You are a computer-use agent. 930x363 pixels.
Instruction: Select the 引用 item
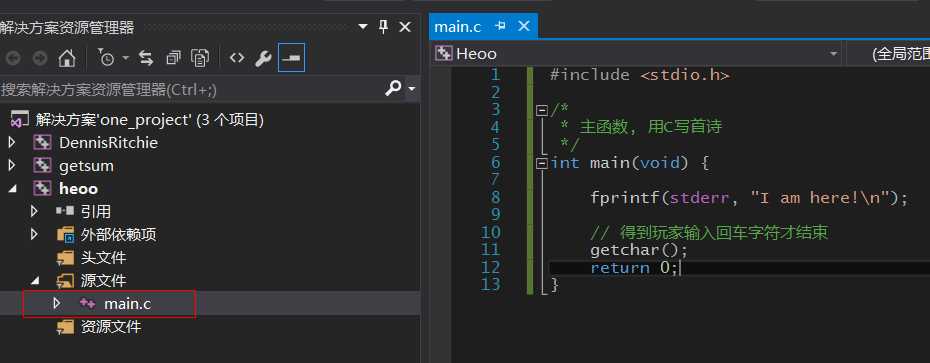(x=96, y=212)
